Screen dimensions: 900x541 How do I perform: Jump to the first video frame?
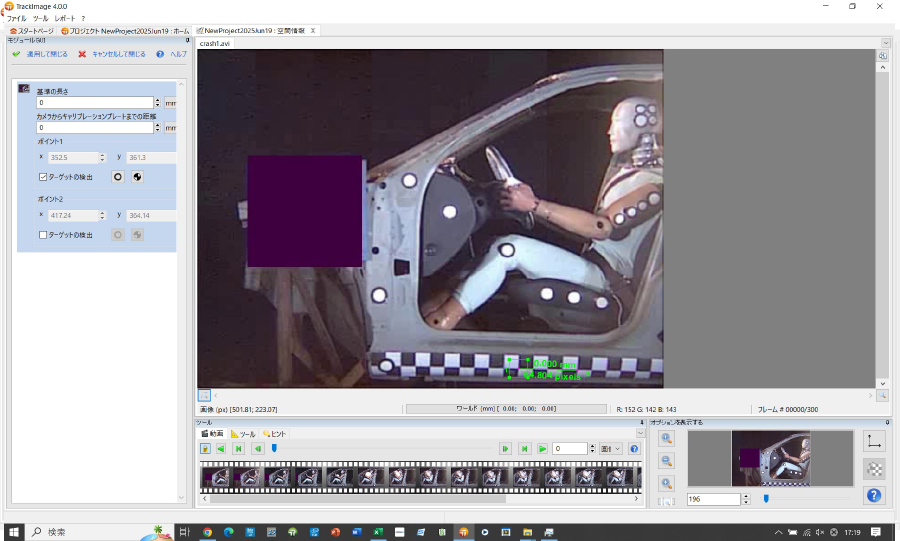point(238,449)
